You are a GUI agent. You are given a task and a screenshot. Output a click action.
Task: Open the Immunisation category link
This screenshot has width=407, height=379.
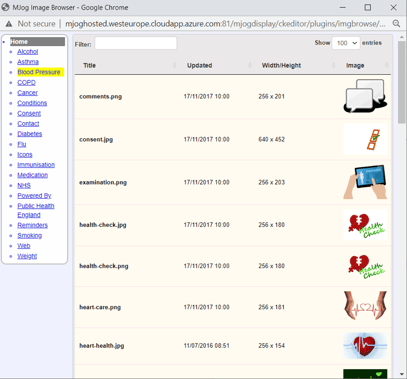36,165
